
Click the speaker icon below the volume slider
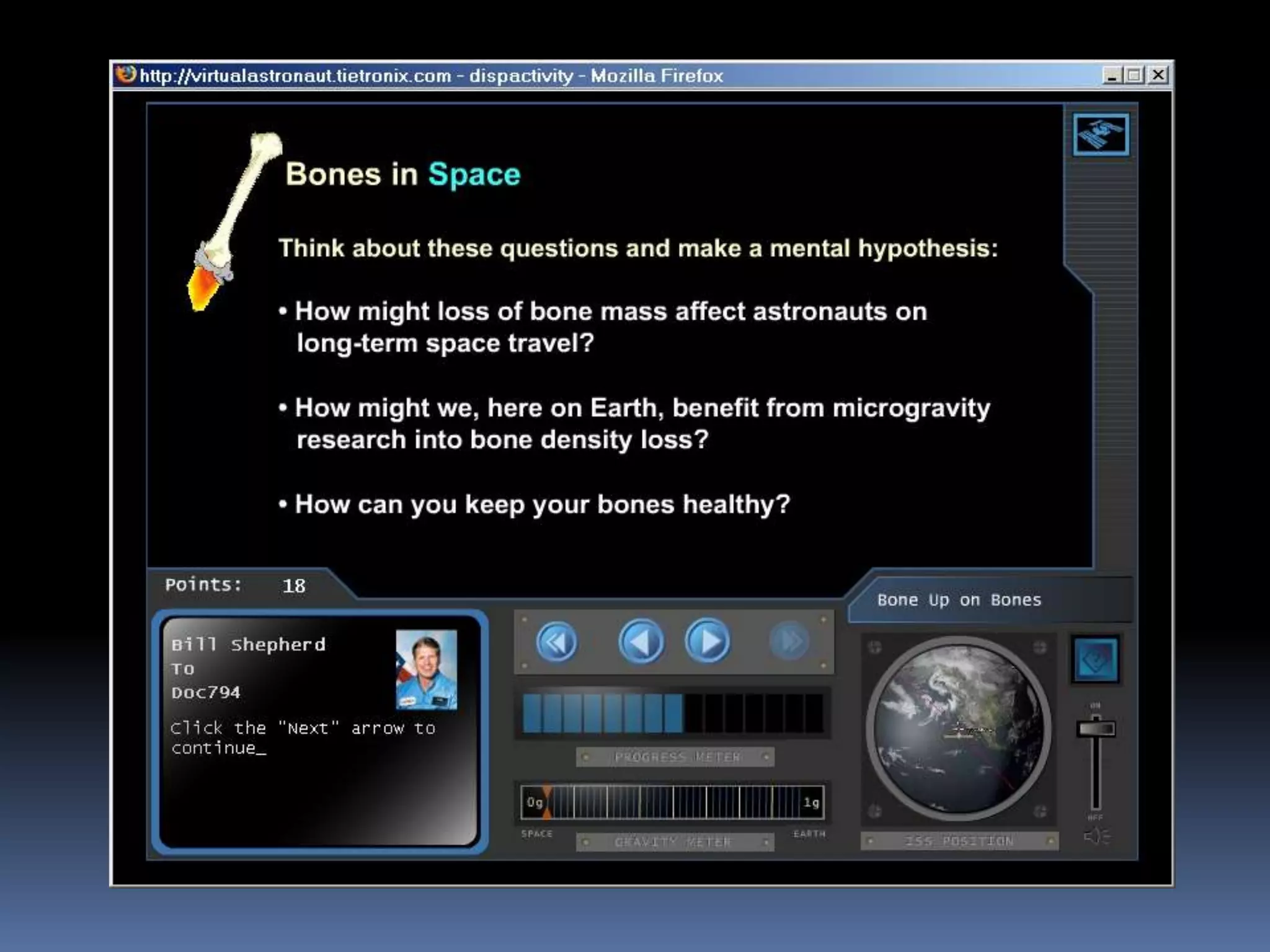1096,837
